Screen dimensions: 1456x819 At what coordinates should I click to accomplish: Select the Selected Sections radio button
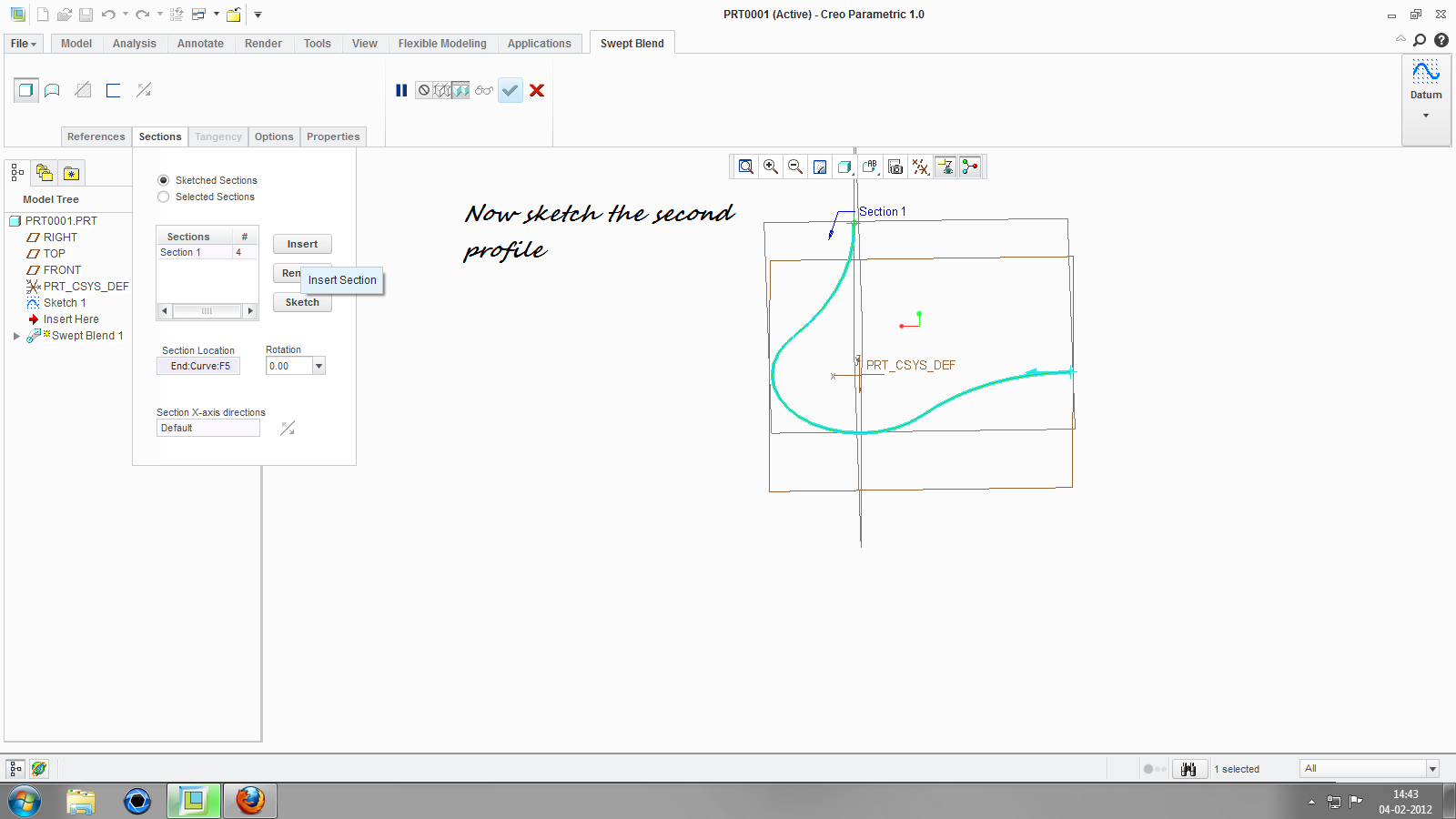[164, 197]
